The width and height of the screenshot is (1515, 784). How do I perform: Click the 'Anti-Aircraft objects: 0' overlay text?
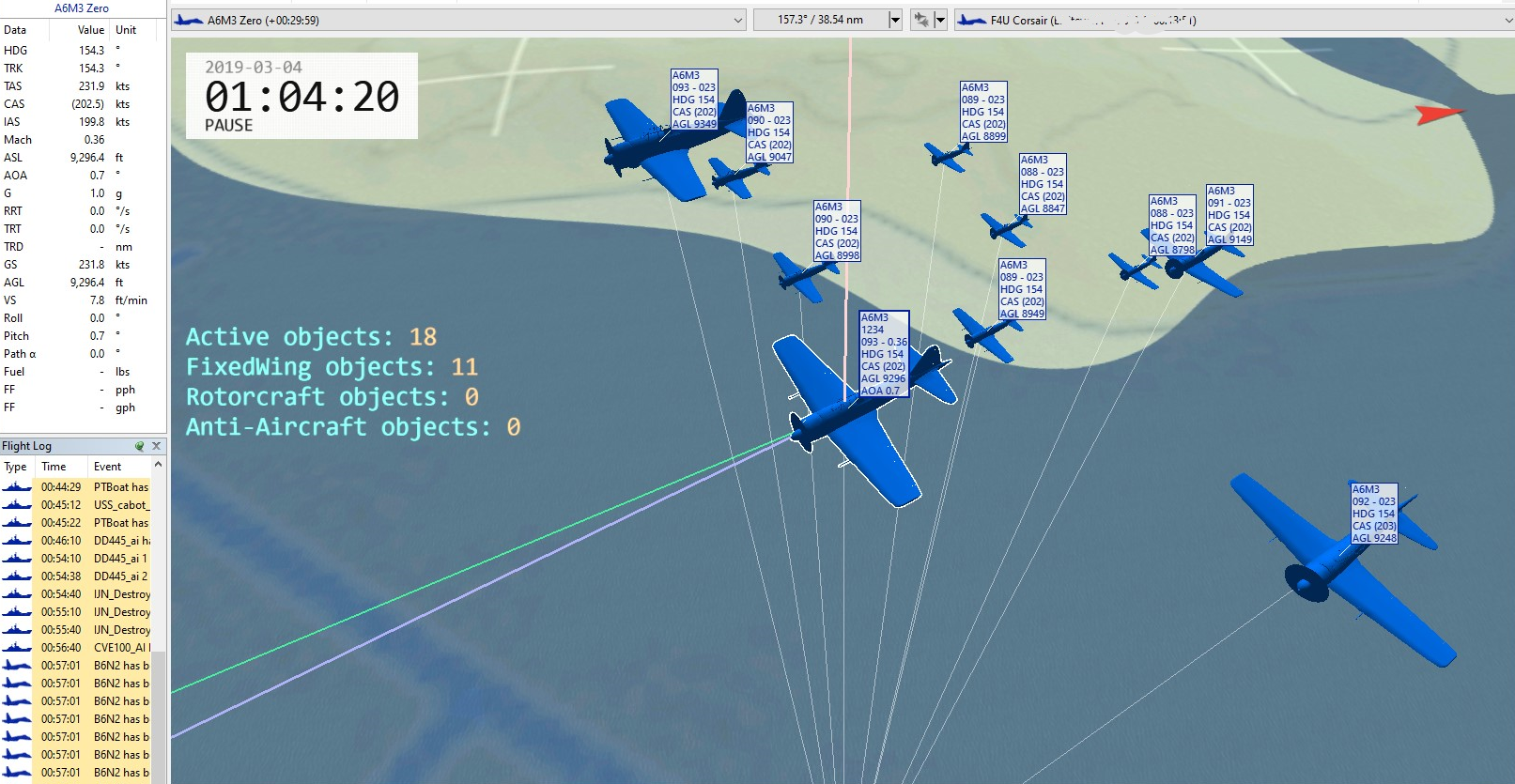tap(353, 427)
